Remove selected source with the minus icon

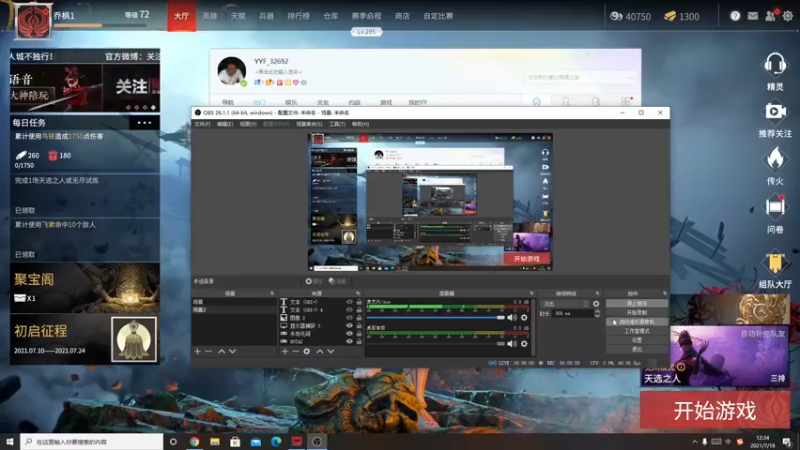point(295,351)
